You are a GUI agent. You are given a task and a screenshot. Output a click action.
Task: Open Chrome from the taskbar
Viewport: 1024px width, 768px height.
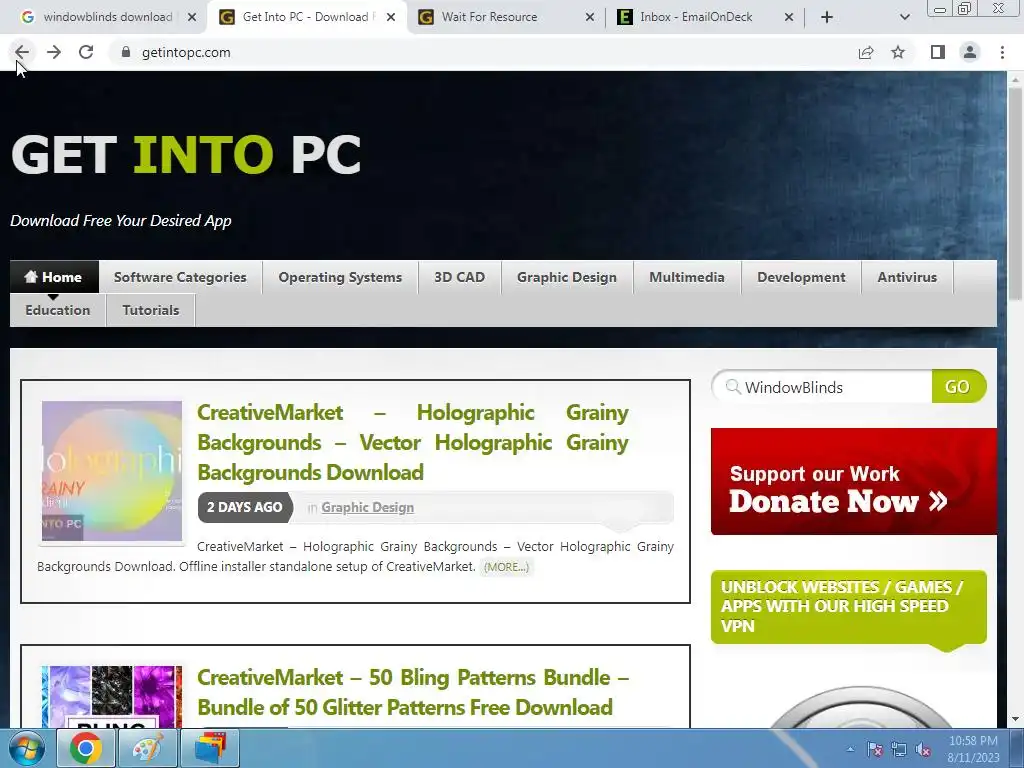86,748
